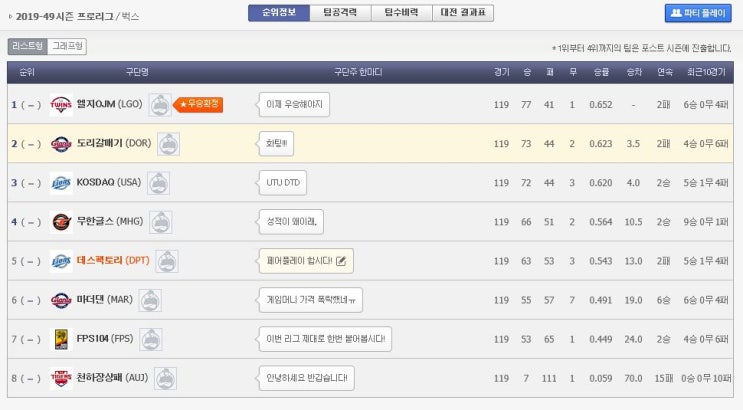Click win rate 0.059 for 천하장상패
743x410 pixels.
click(x=601, y=379)
